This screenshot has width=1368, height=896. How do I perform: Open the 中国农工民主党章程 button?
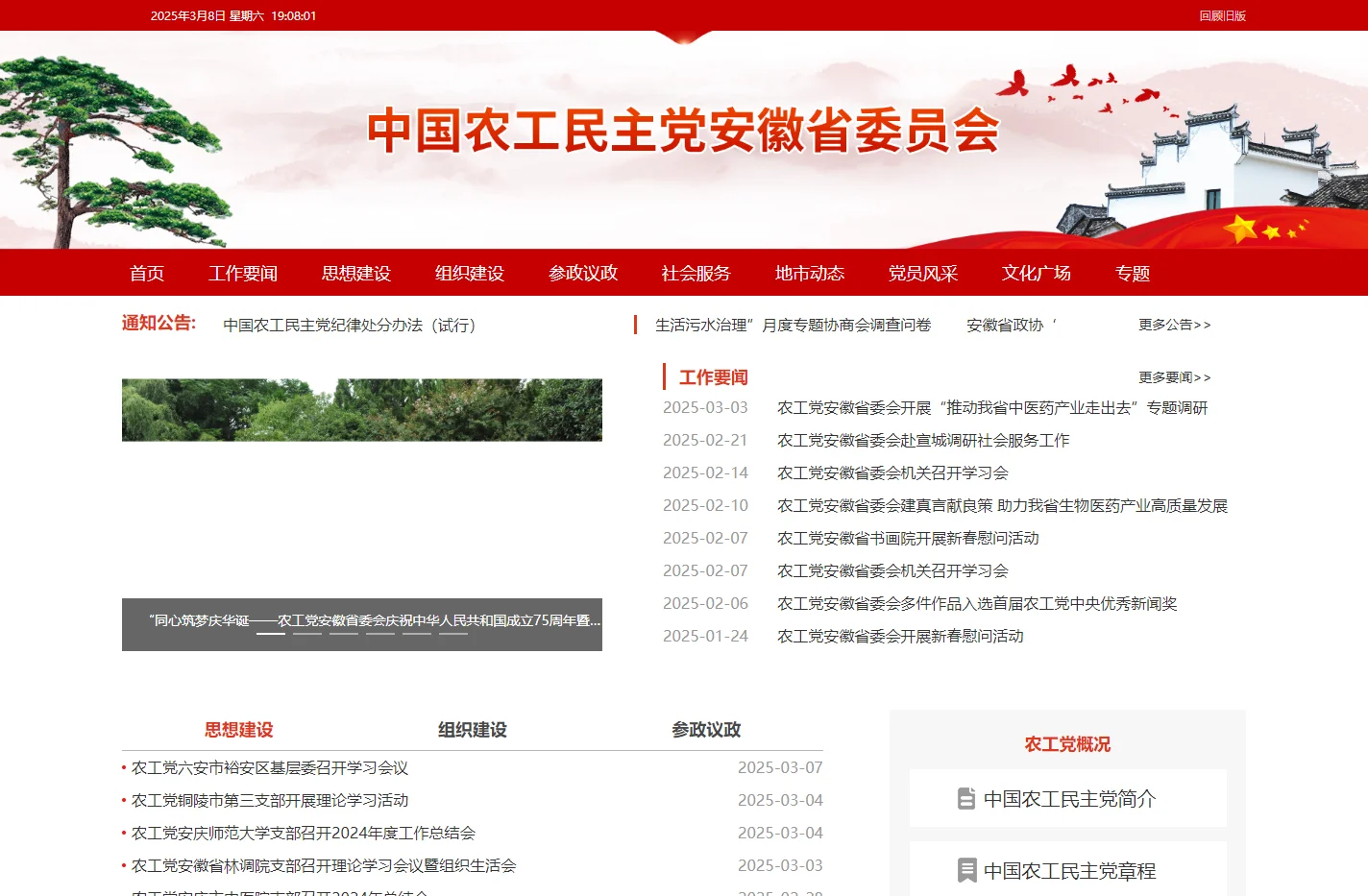(1068, 870)
